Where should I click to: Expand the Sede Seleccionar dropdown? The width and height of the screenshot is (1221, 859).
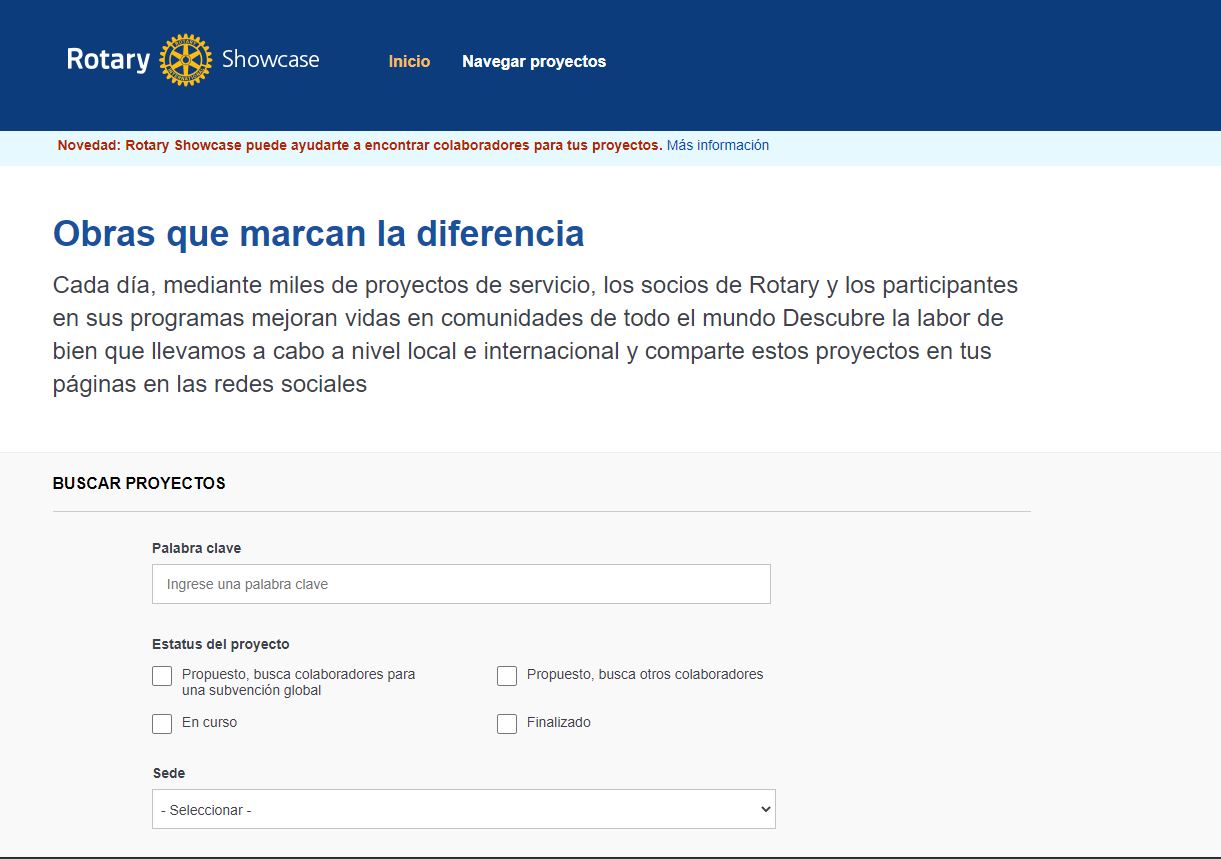pos(464,809)
